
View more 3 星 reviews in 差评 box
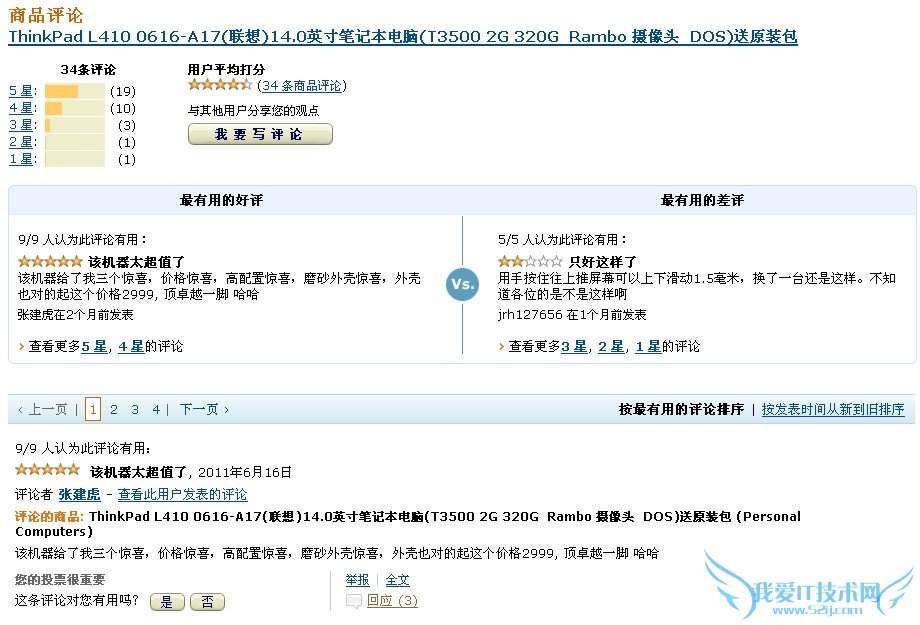point(574,346)
